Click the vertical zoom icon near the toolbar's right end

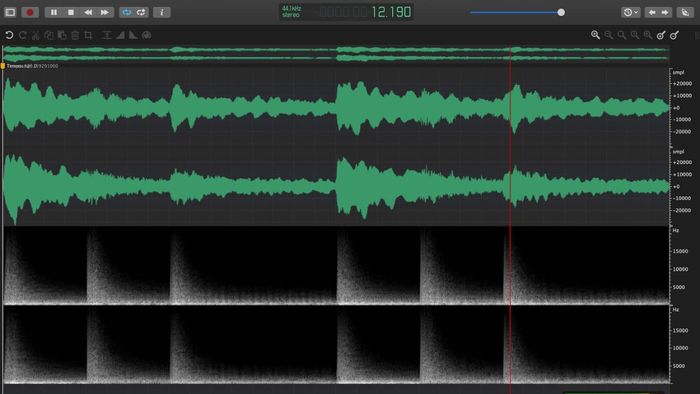coord(674,35)
